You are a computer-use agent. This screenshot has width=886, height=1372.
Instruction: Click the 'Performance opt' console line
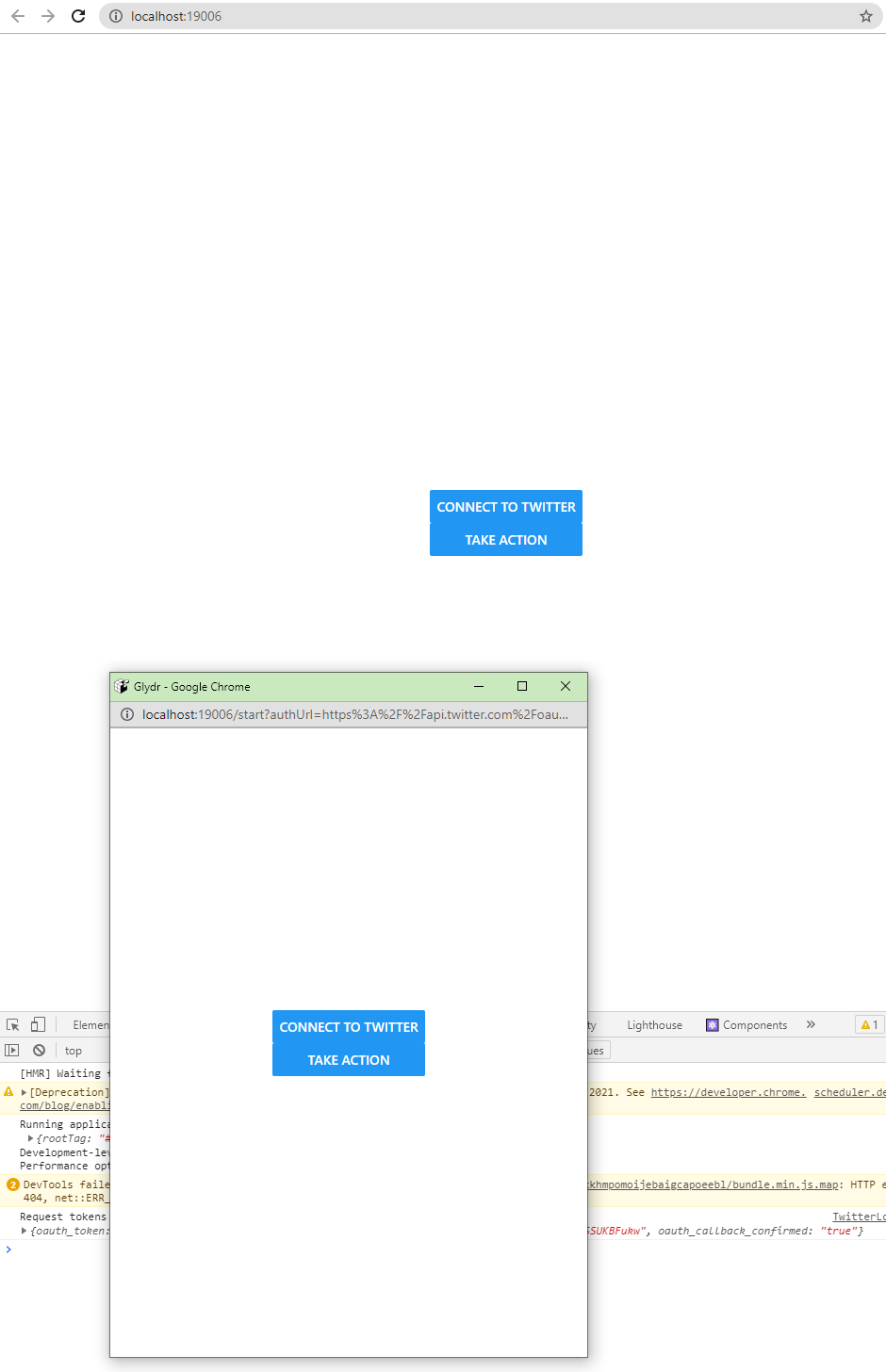(64, 1166)
